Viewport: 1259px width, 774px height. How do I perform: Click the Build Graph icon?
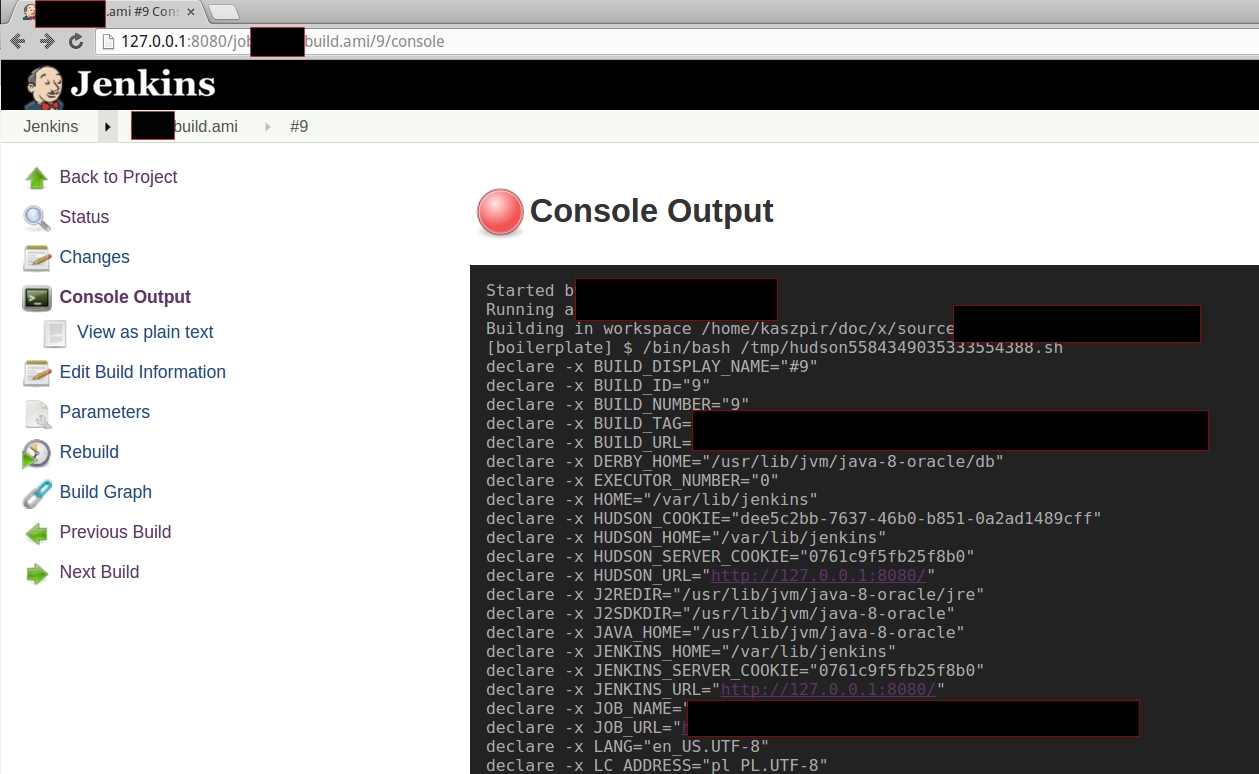point(36,492)
